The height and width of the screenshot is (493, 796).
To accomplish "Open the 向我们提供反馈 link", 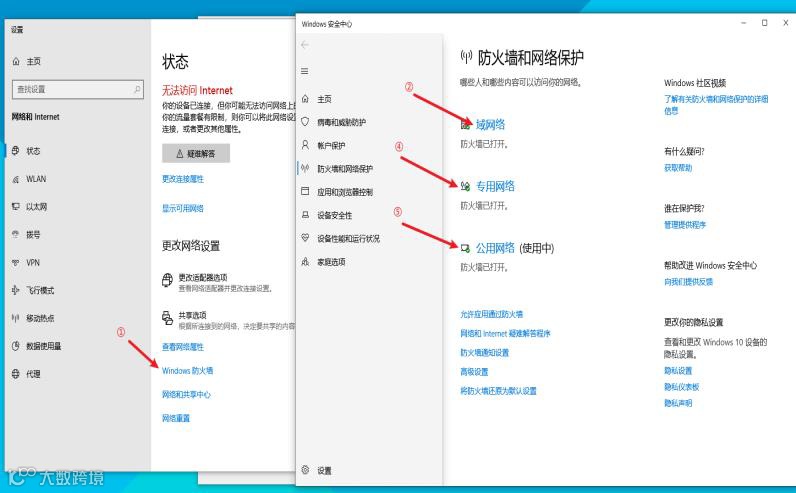I will 688,282.
